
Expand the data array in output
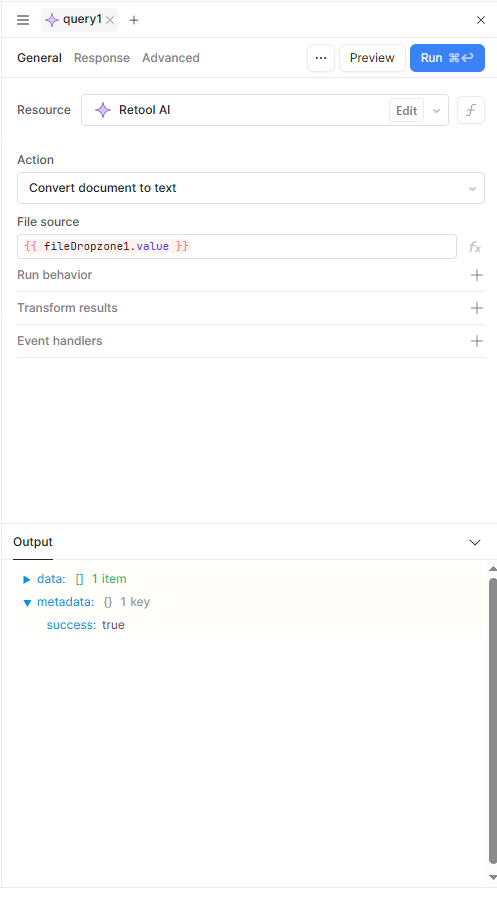point(27,580)
